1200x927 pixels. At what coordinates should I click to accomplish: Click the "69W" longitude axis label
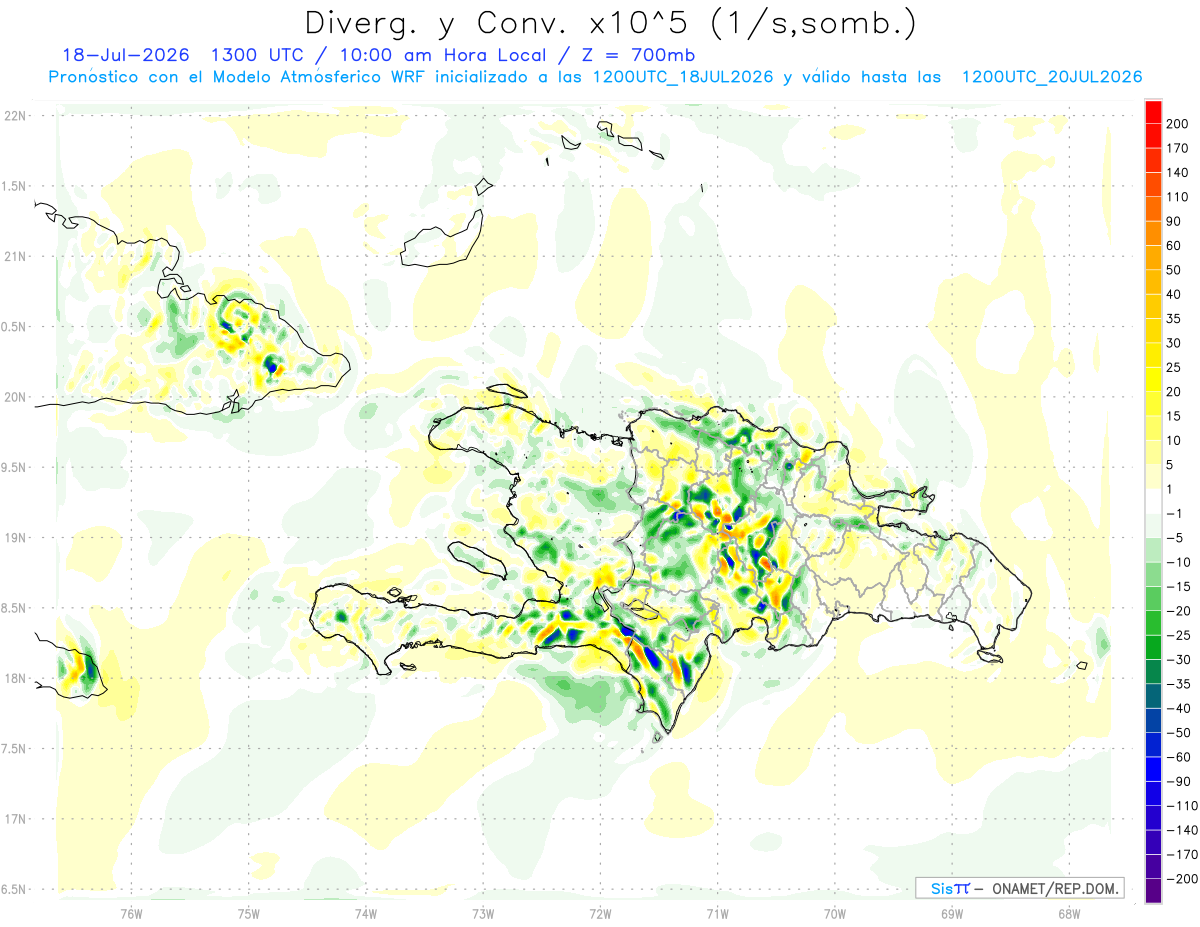click(x=951, y=912)
